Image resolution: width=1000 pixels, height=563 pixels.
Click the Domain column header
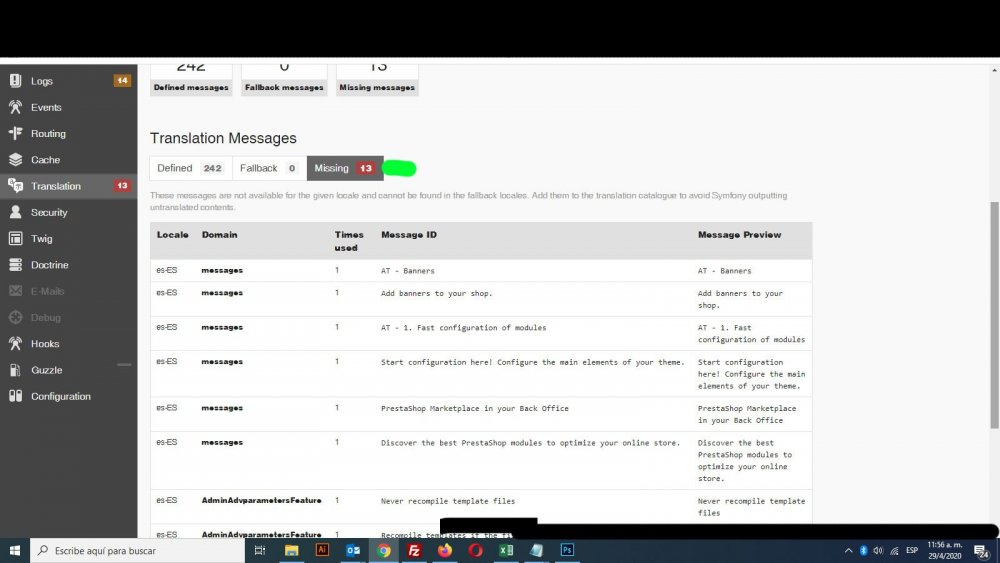point(219,235)
